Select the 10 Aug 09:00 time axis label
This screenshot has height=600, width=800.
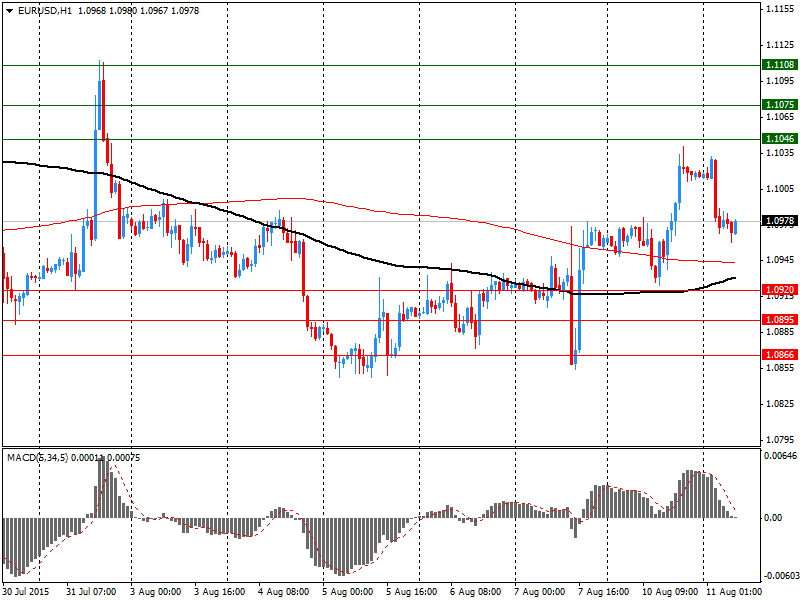pyautogui.click(x=670, y=592)
